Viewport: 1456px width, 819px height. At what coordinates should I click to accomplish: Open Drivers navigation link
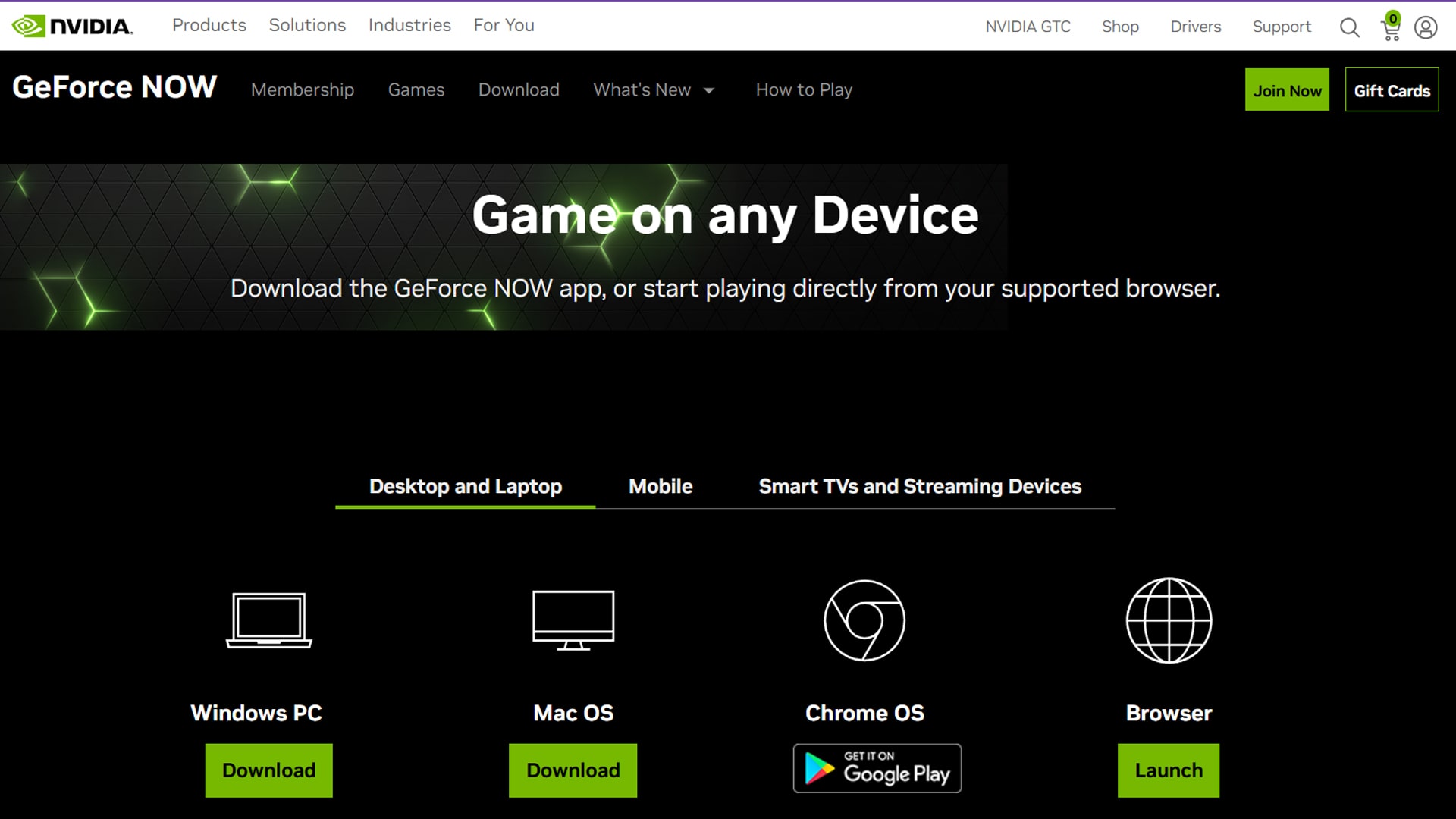click(1197, 25)
